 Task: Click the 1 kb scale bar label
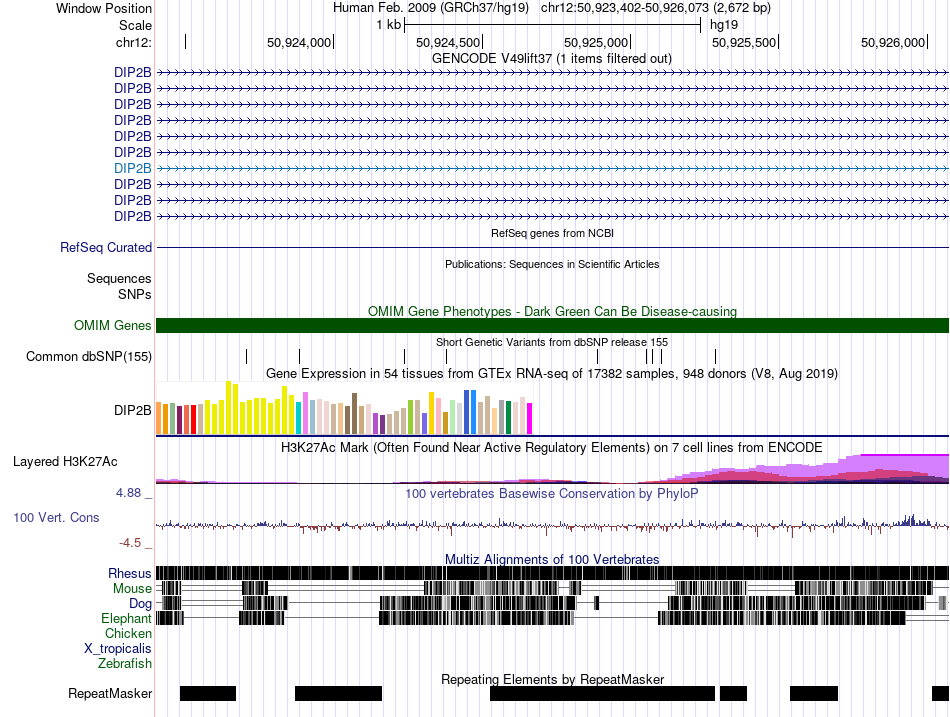pos(388,25)
